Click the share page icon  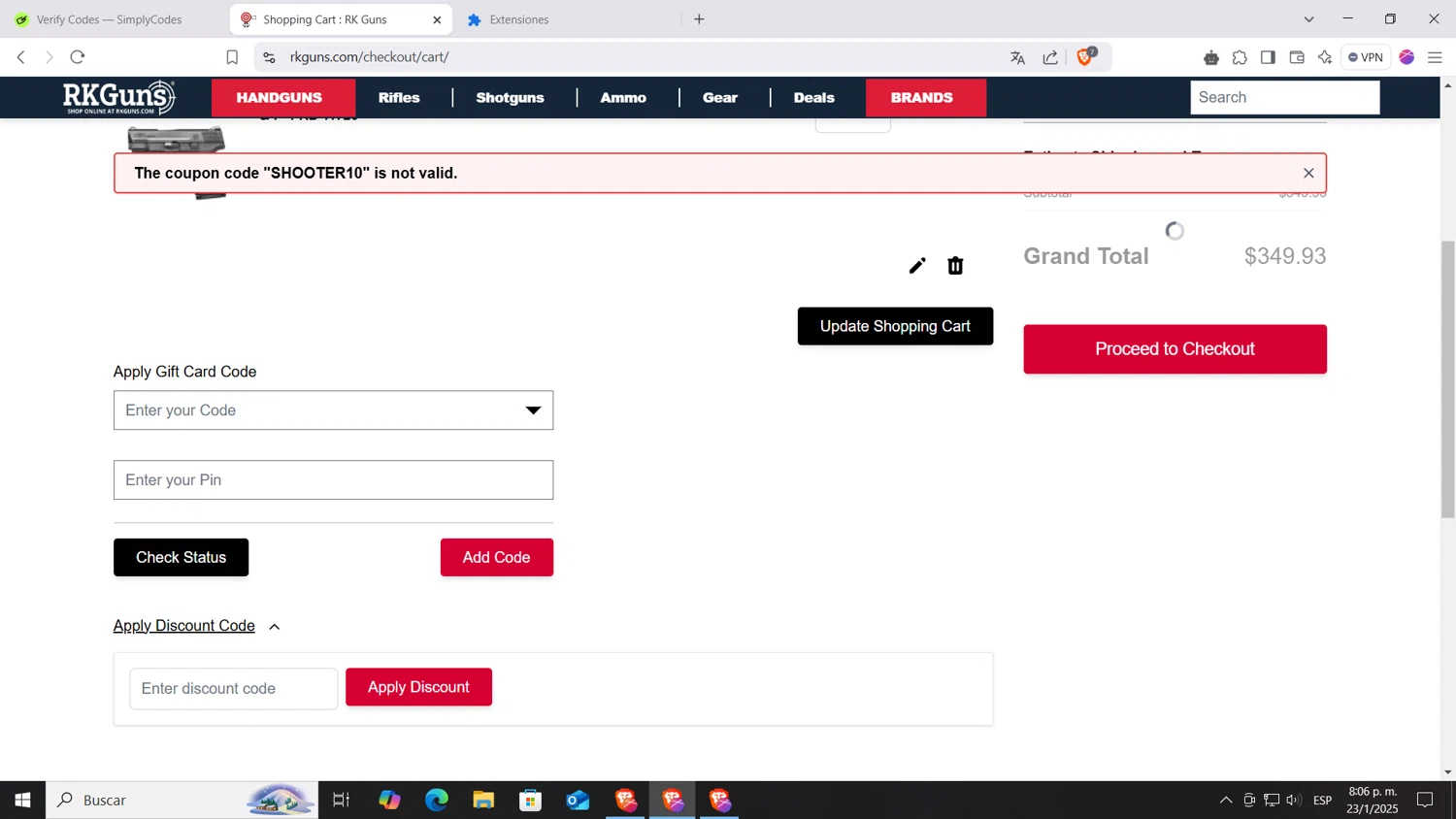tap(1050, 57)
